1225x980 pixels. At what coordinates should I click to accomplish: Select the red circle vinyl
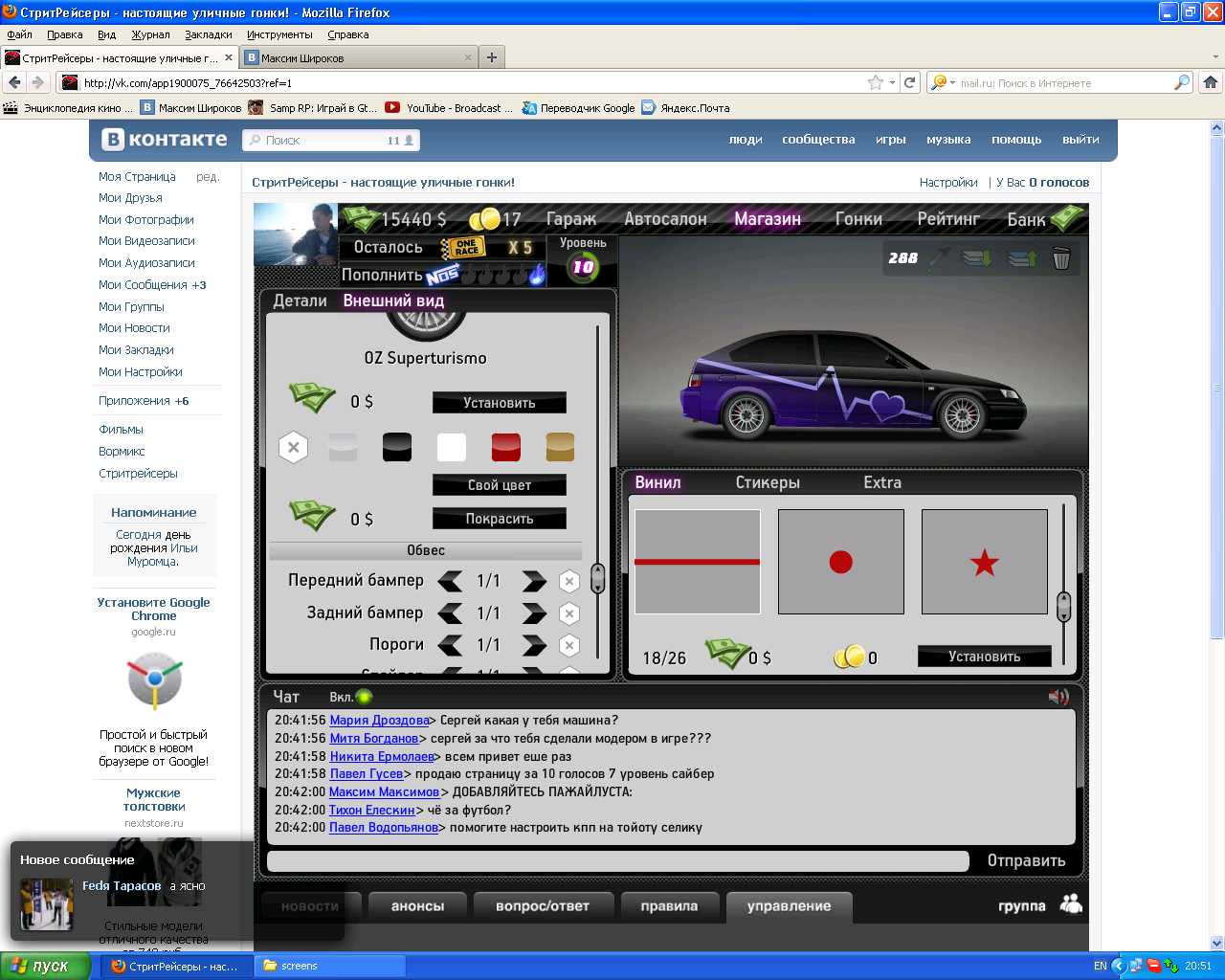pyautogui.click(x=841, y=562)
